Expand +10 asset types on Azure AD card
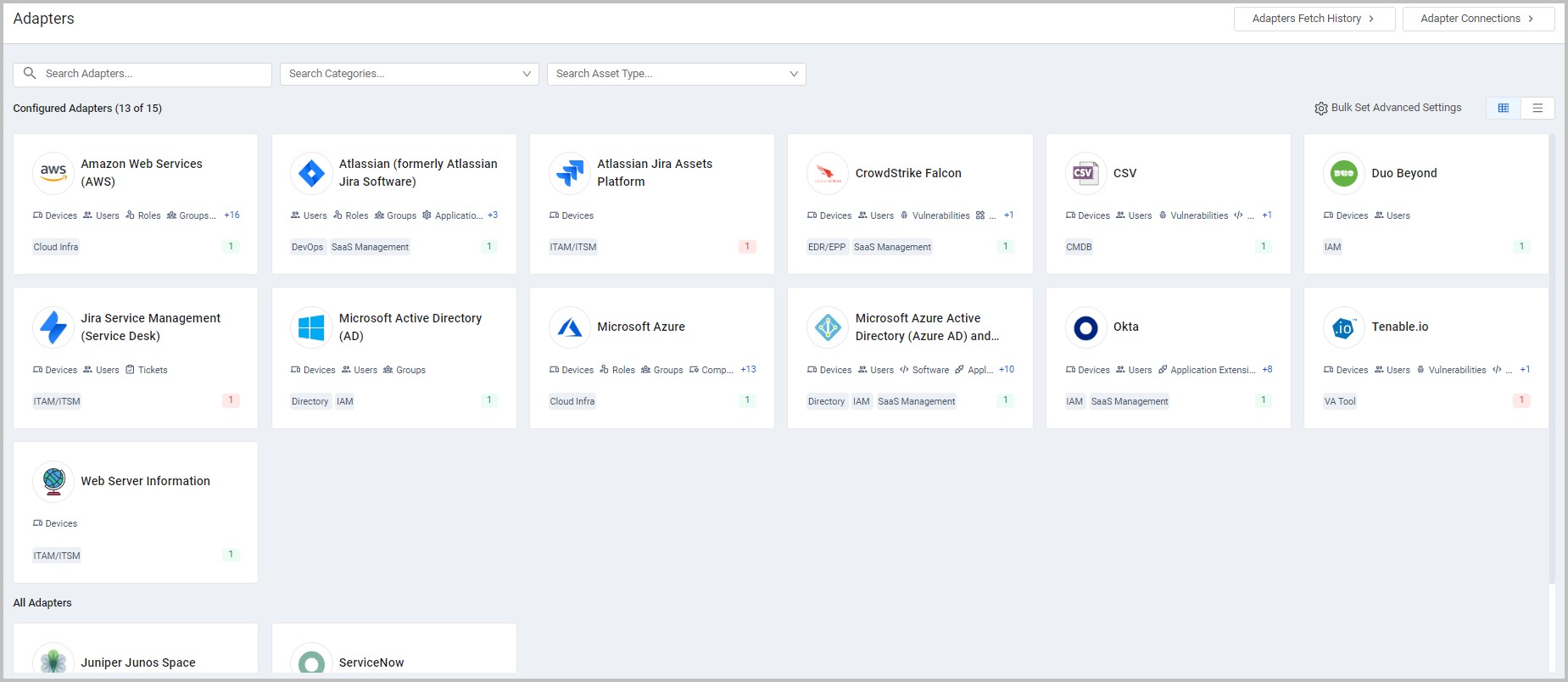The width and height of the screenshot is (1568, 682). click(1007, 370)
